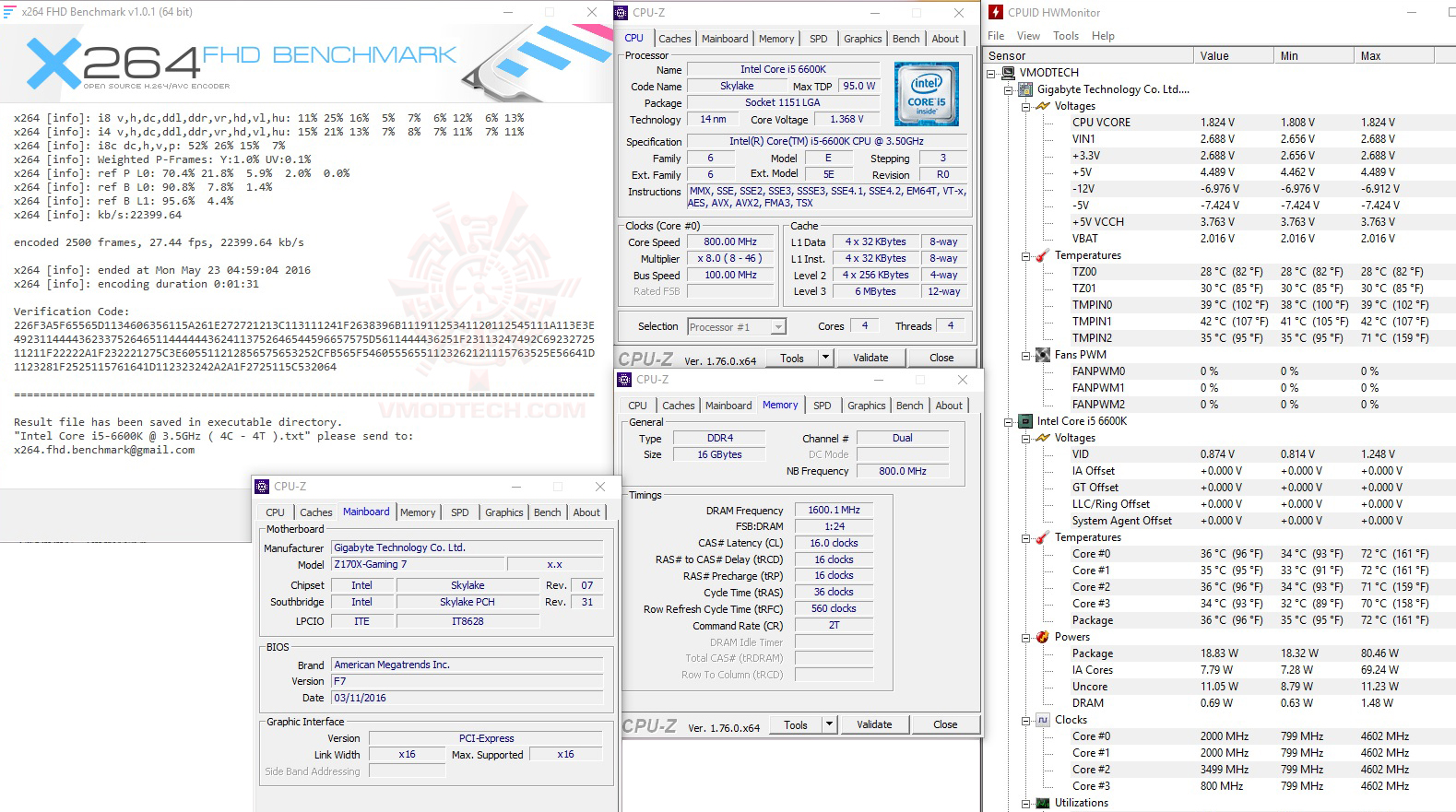Image resolution: width=1456 pixels, height=812 pixels.
Task: Open the Tools dropdown arrow in Memory CPU-Z window
Action: pyautogui.click(x=829, y=724)
